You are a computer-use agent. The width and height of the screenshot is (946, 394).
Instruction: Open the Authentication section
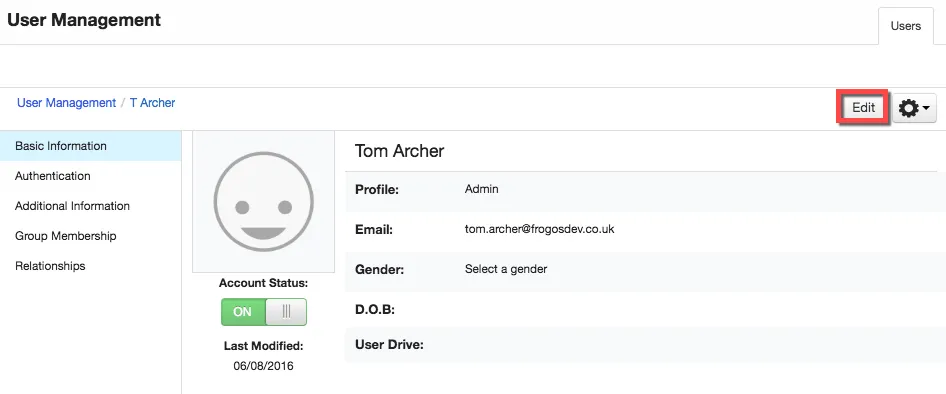click(90, 176)
